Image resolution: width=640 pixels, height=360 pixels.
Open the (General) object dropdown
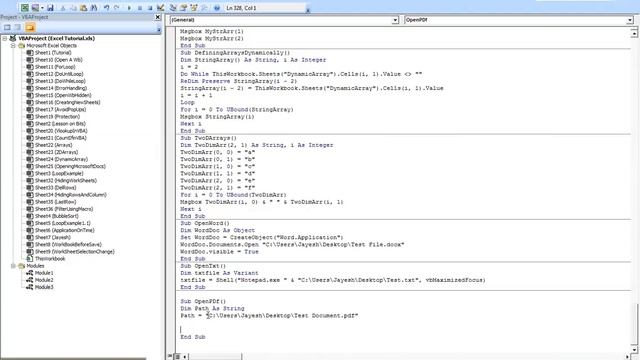tap(395, 20)
